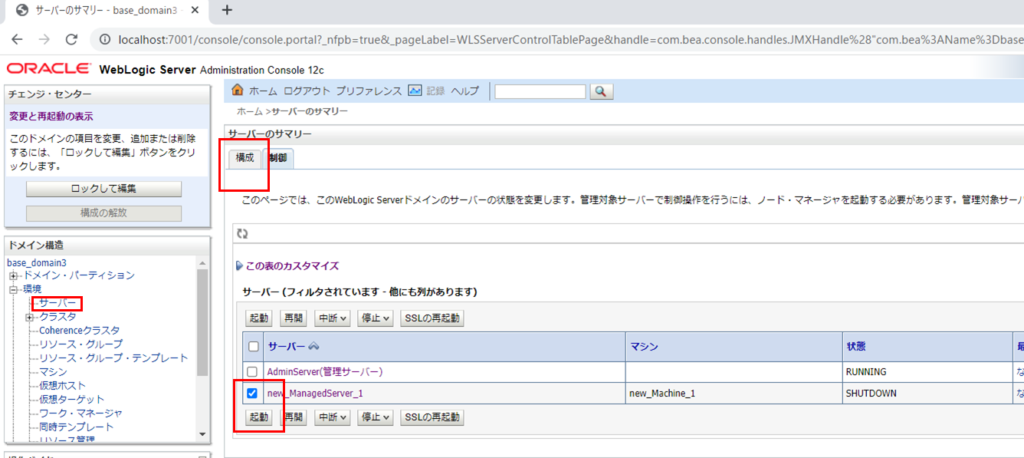
Task: Click the refresh arrows icon above the table
Action: pyautogui.click(x=241, y=233)
